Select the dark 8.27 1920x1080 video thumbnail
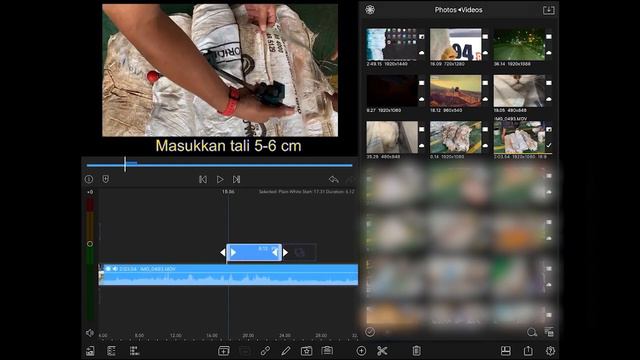The width and height of the screenshot is (640, 360). tap(391, 91)
